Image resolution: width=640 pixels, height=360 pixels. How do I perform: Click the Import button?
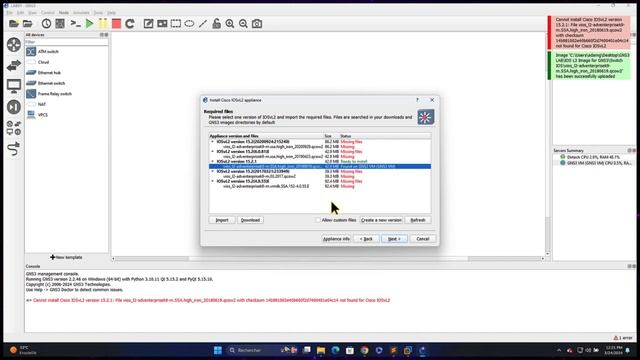(222, 220)
